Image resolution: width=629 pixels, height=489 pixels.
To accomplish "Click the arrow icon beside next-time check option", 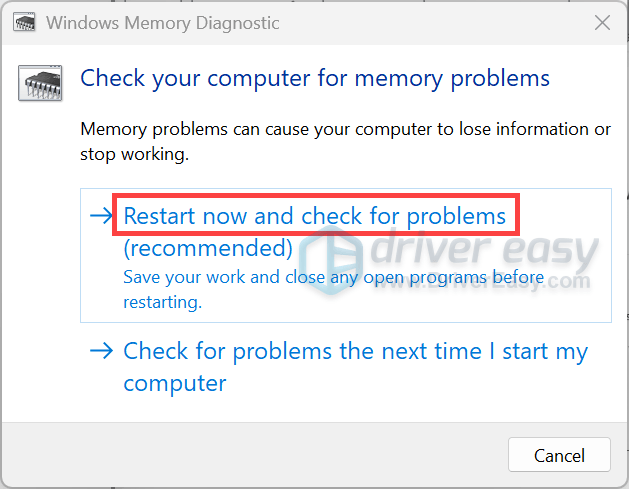I will [x=101, y=351].
